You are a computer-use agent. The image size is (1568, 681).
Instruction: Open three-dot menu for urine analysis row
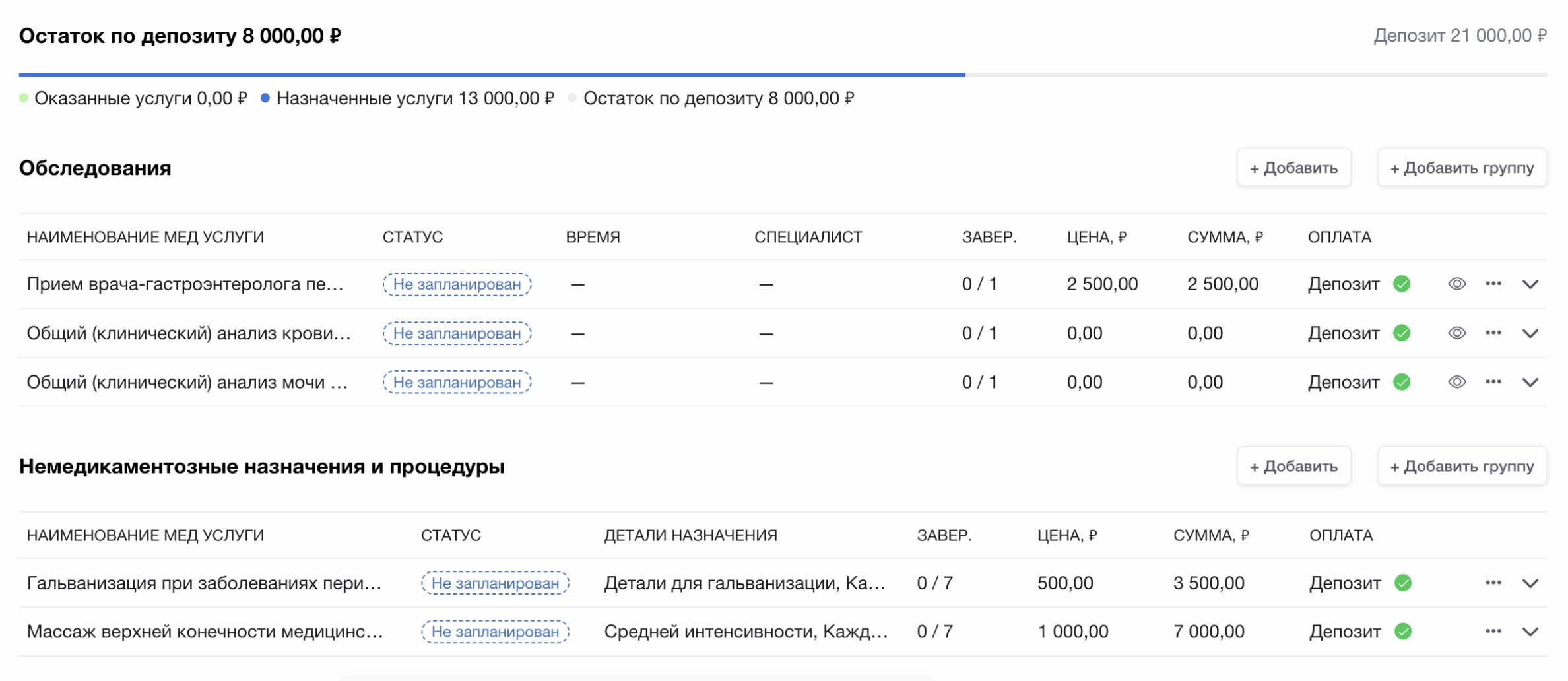point(1493,381)
